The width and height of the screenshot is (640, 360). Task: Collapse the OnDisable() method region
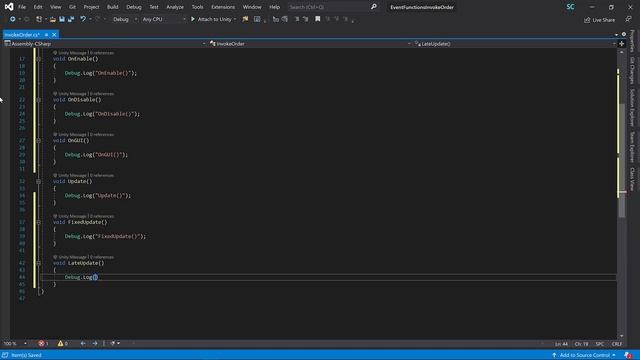[x=38, y=100]
